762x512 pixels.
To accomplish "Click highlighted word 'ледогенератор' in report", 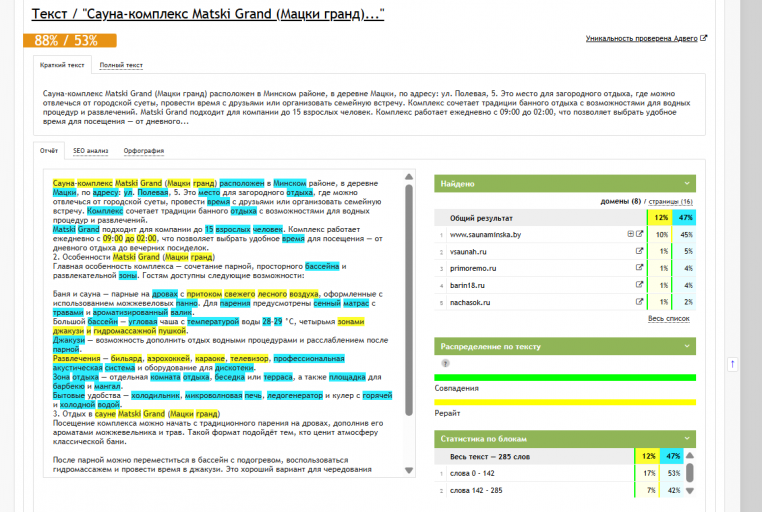I will 294,395.
